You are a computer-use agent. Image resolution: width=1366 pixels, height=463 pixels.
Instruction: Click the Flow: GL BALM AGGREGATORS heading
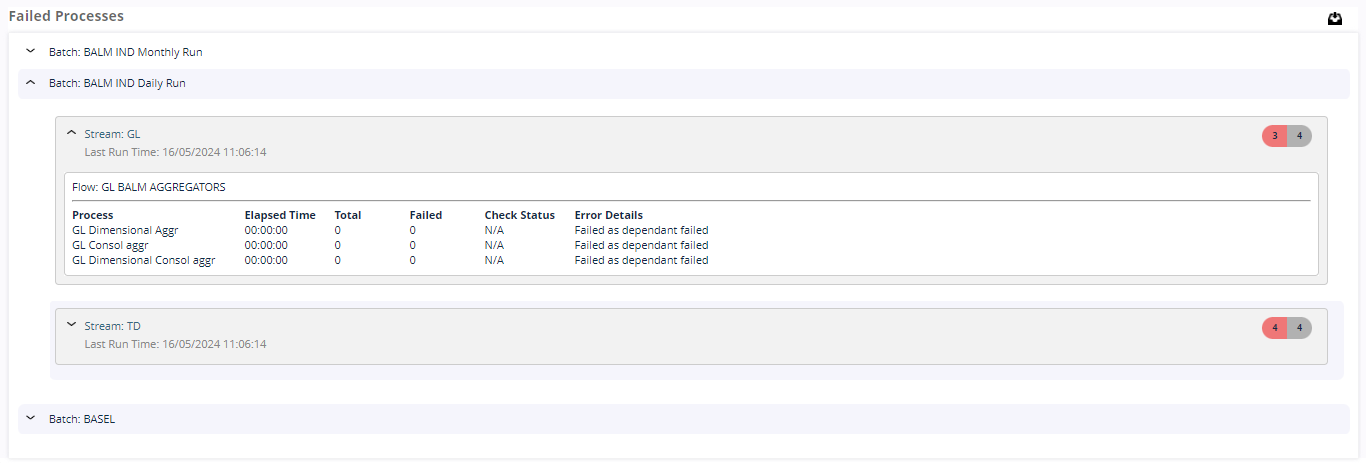(149, 187)
